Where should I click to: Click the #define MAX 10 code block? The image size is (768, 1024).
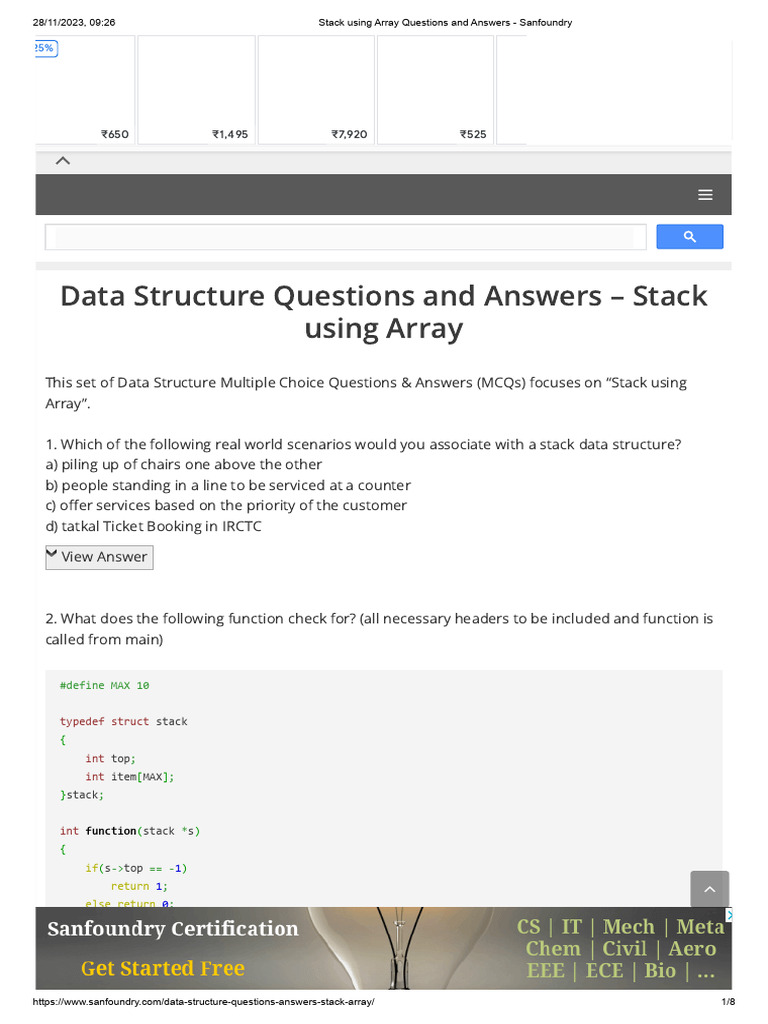pyautogui.click(x=105, y=685)
